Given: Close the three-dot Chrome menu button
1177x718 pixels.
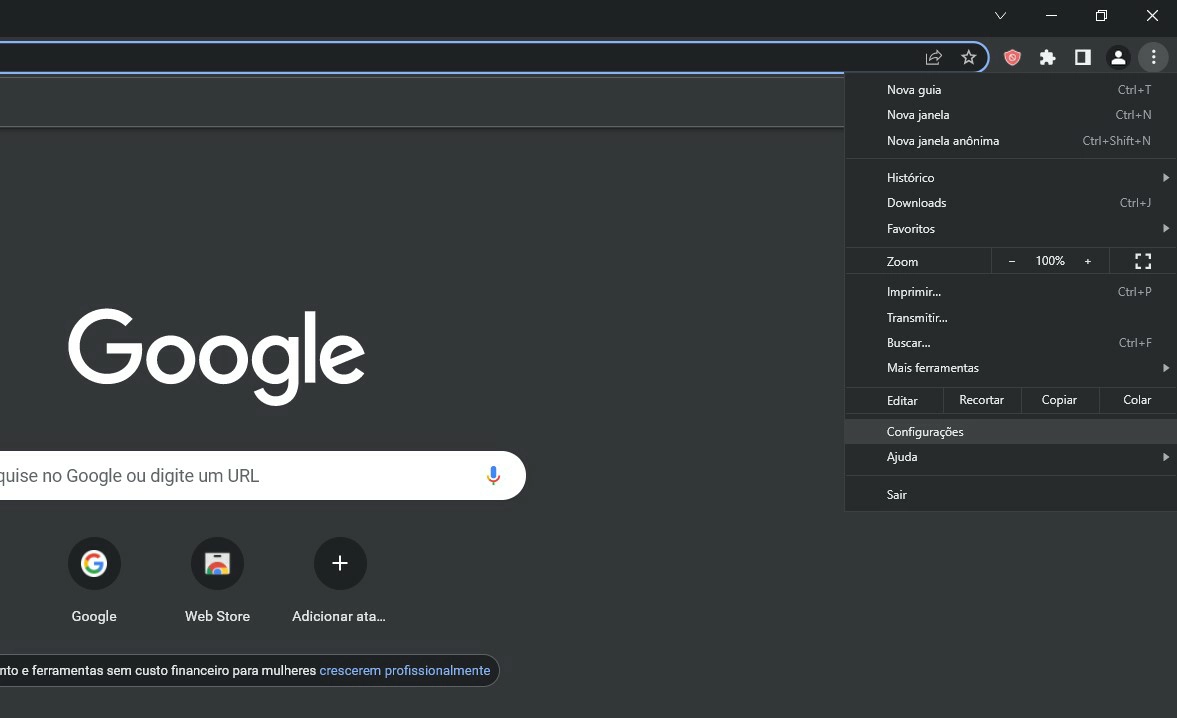Looking at the screenshot, I should tap(1153, 57).
